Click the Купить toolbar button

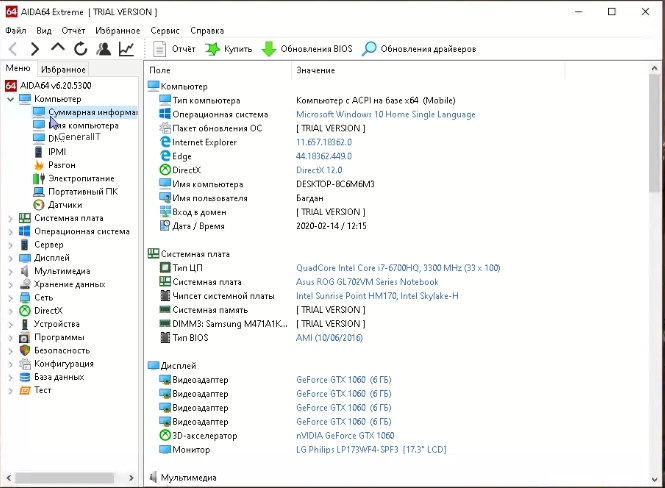coord(229,49)
